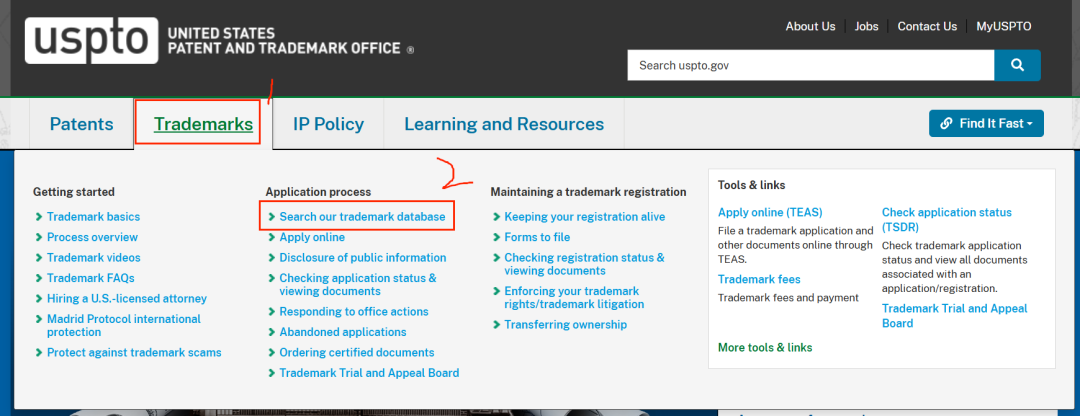Open the Patents menu tab
The width and height of the screenshot is (1080, 416).
[81, 124]
